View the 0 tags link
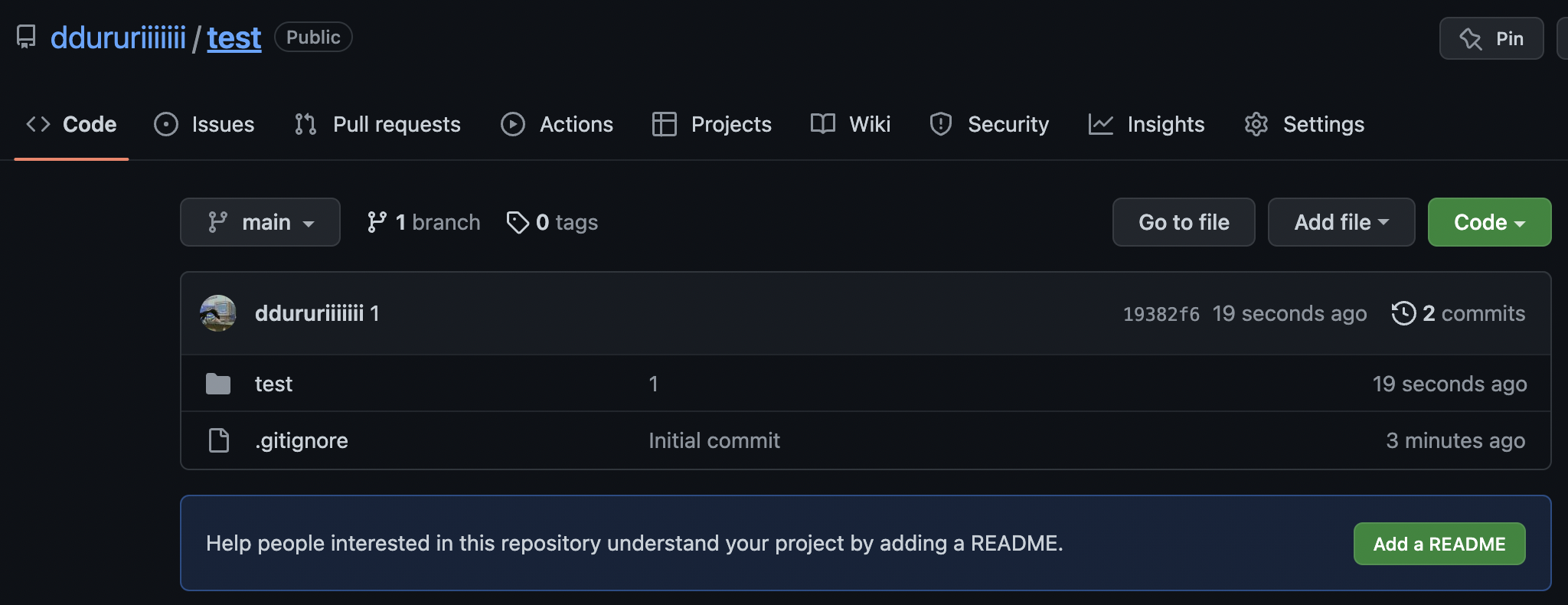The height and width of the screenshot is (605, 1568). (x=552, y=222)
